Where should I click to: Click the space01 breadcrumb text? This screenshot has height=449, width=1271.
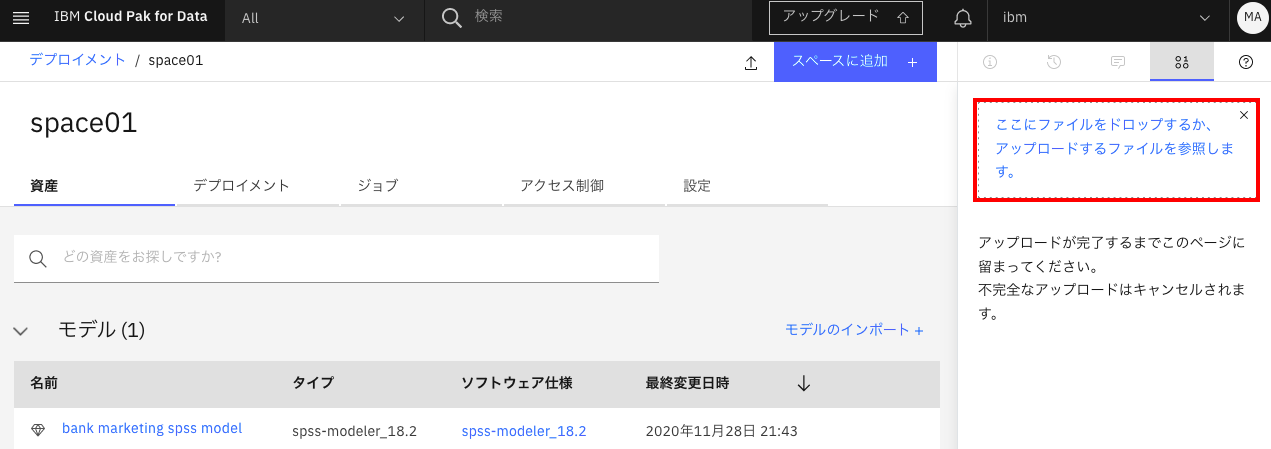[x=176, y=61]
